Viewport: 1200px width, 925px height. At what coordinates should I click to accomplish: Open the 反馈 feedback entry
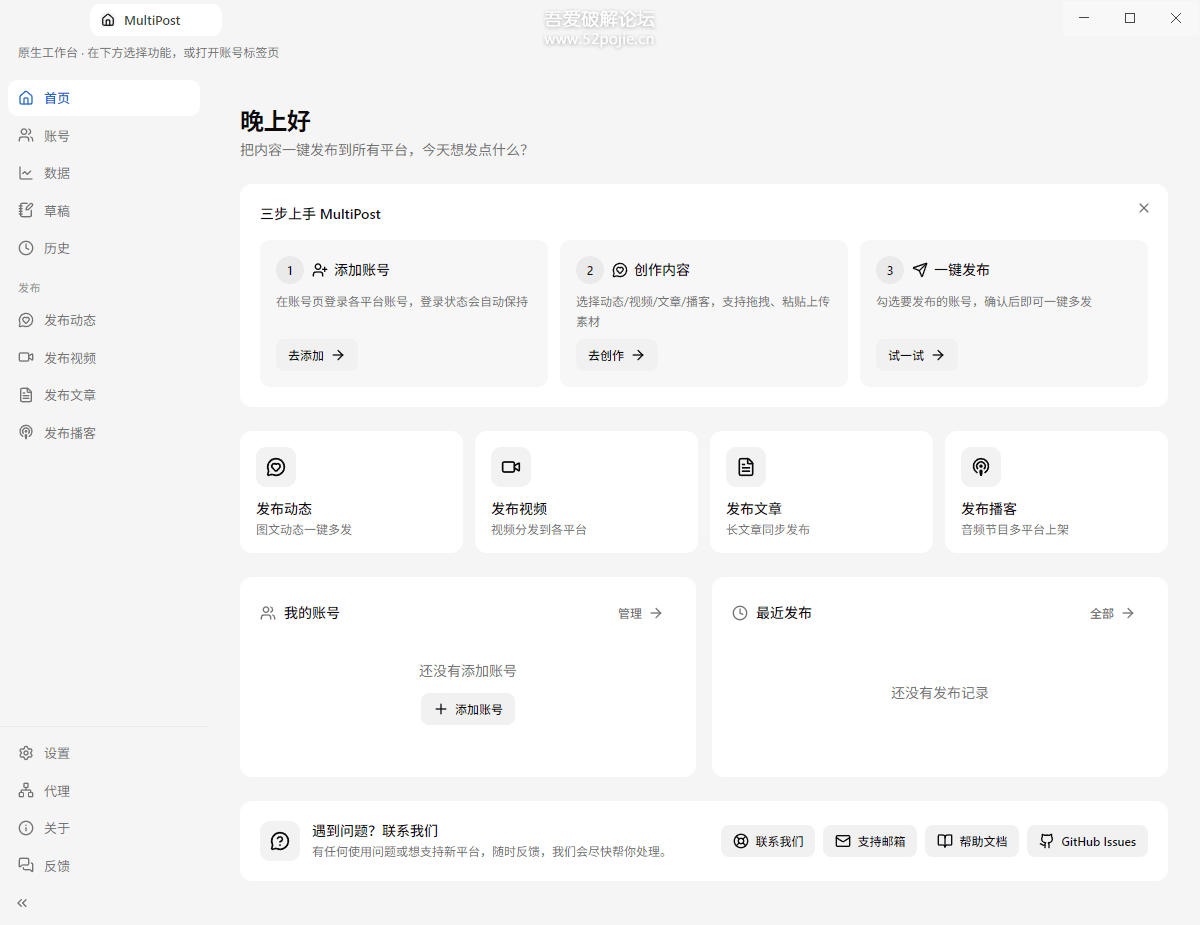point(104,866)
